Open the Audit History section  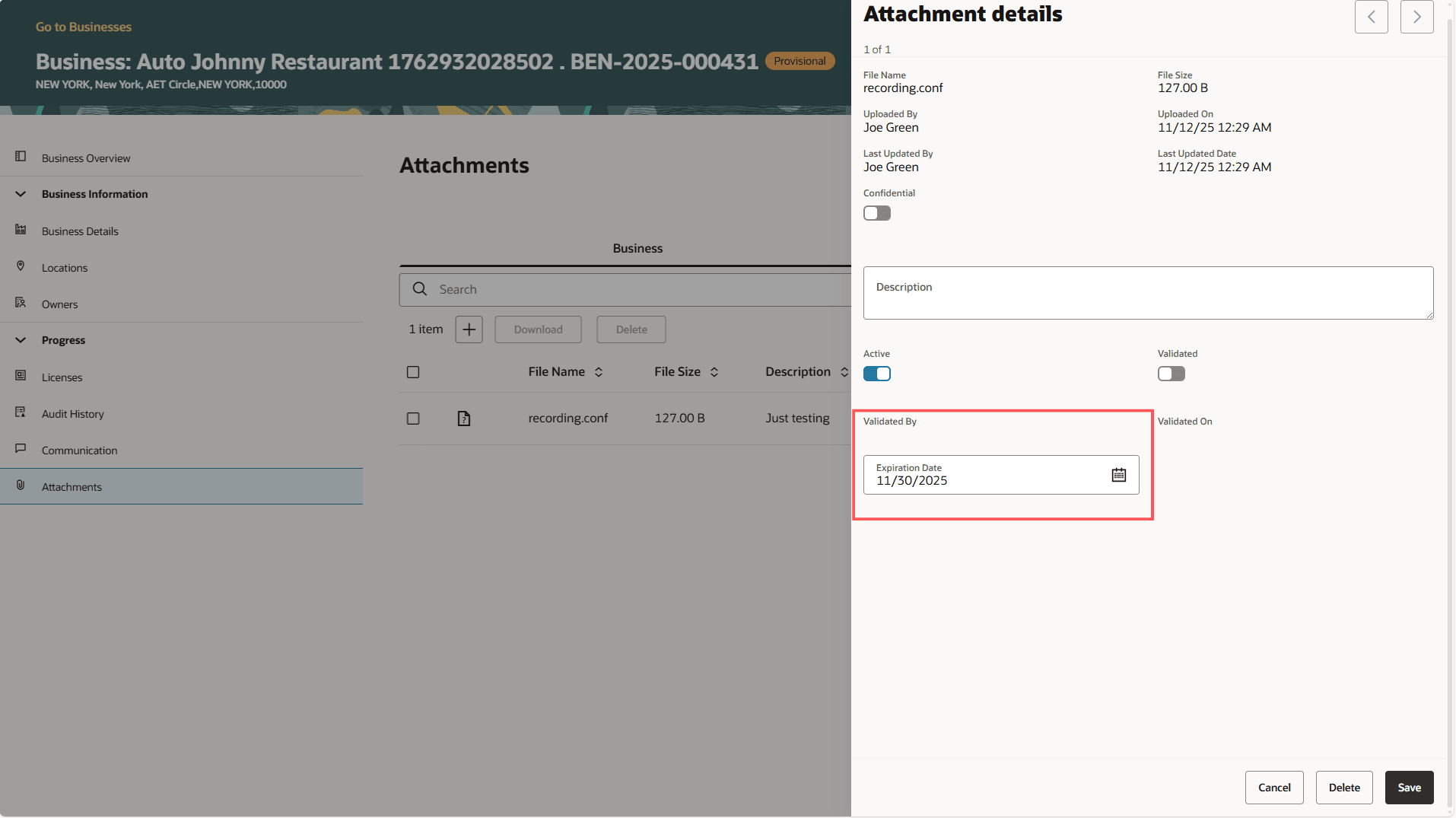pos(72,413)
